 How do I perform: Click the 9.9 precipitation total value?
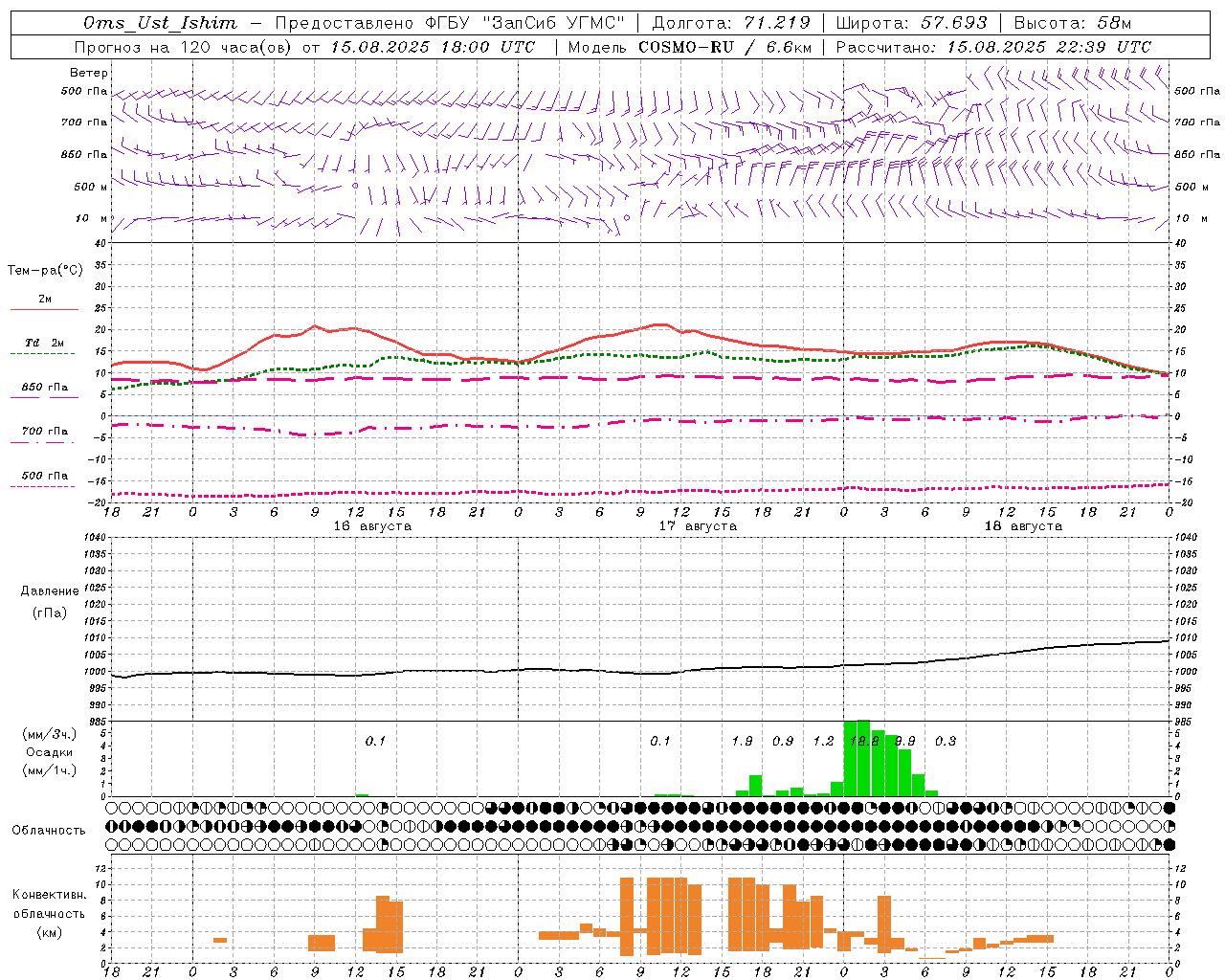click(904, 742)
